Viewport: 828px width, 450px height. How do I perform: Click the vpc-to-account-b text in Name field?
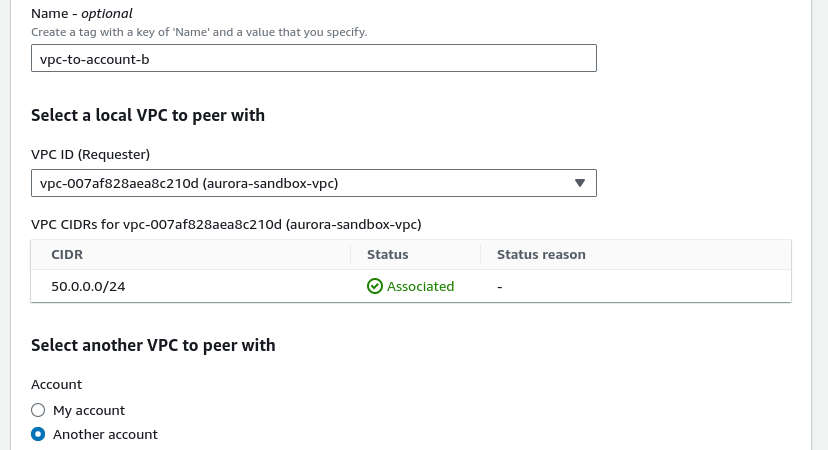[x=95, y=59]
